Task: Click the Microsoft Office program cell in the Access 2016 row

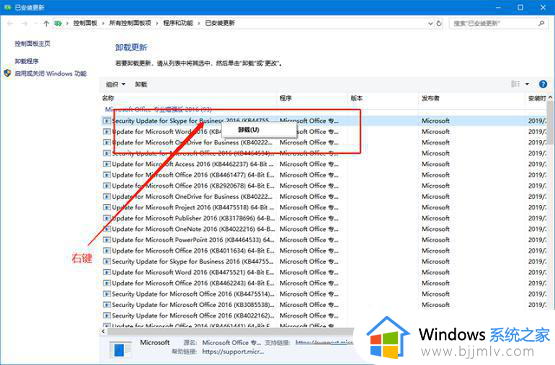Action: click(x=309, y=164)
